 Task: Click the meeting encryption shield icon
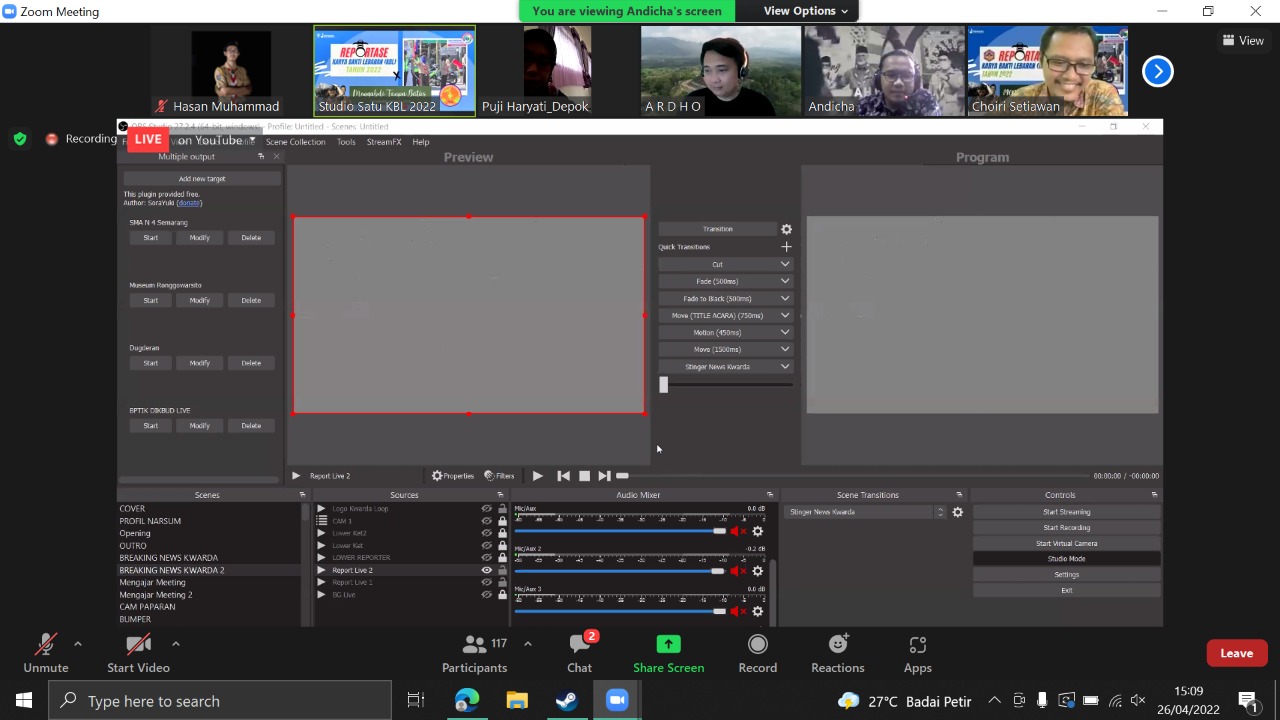pyautogui.click(x=19, y=139)
